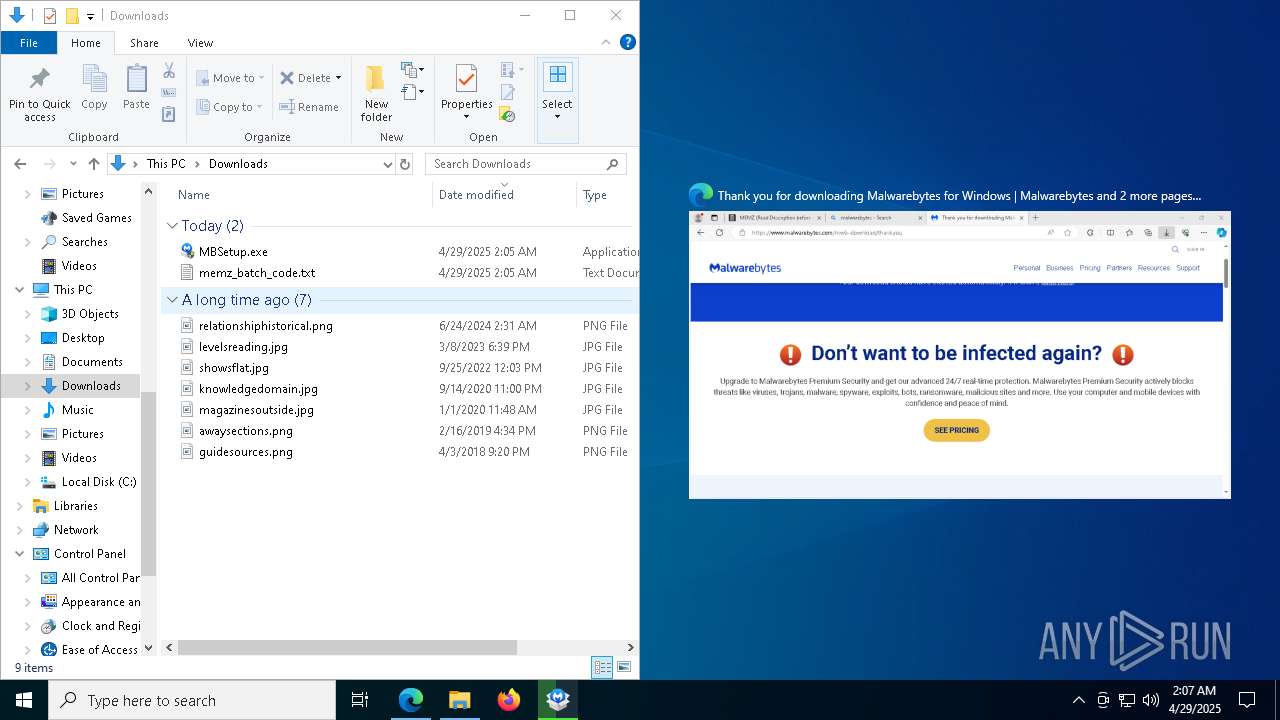1280x720 pixels.
Task: Switch to the Share ribbon tab
Action: click(144, 43)
